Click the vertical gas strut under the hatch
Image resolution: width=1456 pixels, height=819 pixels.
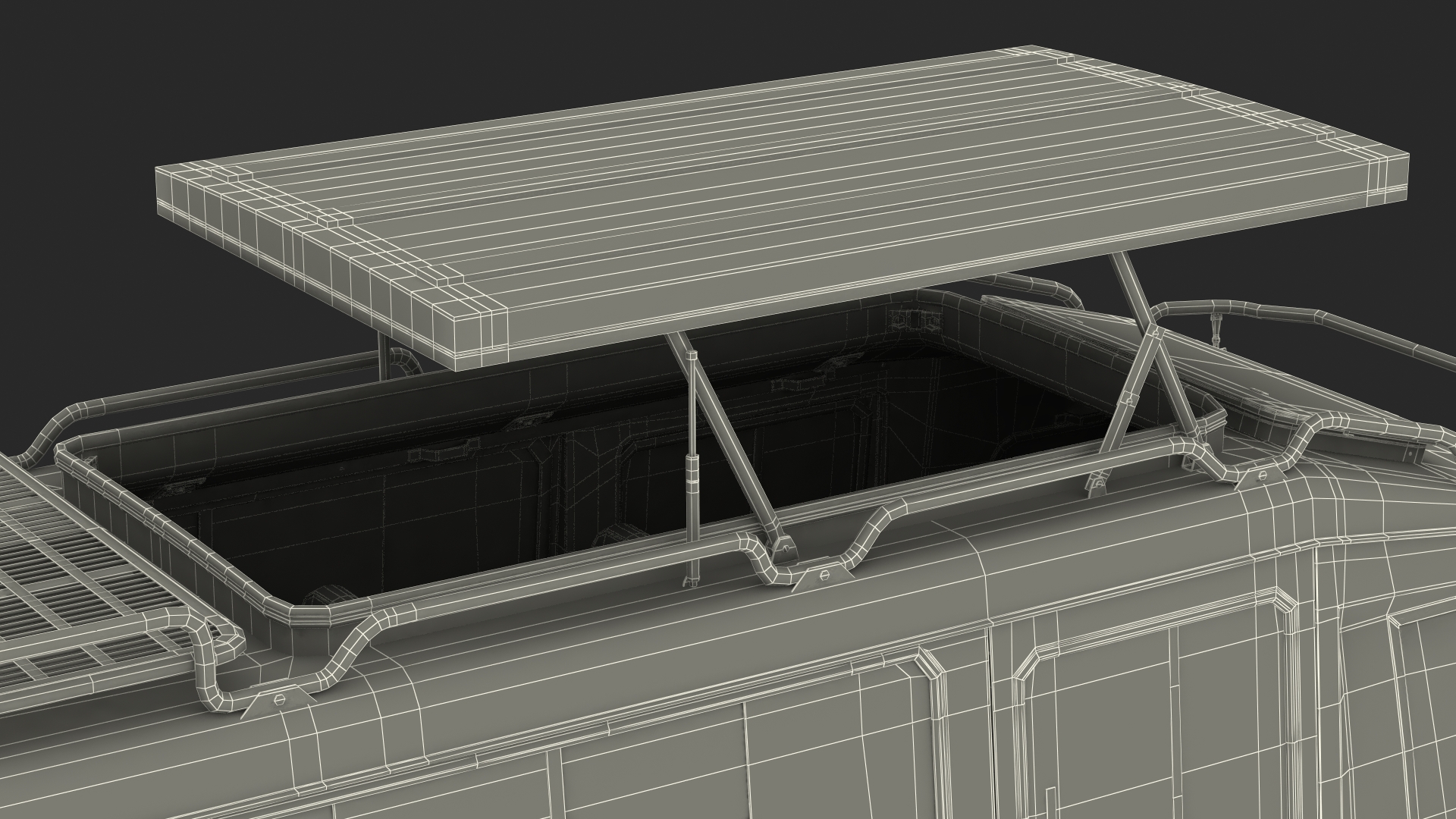click(692, 468)
